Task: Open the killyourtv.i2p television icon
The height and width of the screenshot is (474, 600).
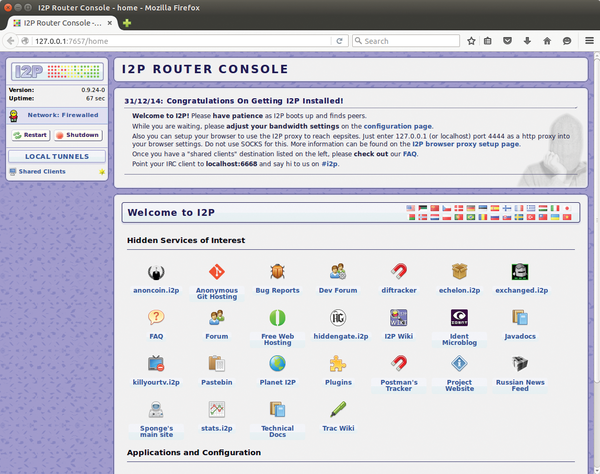Action: [156, 364]
